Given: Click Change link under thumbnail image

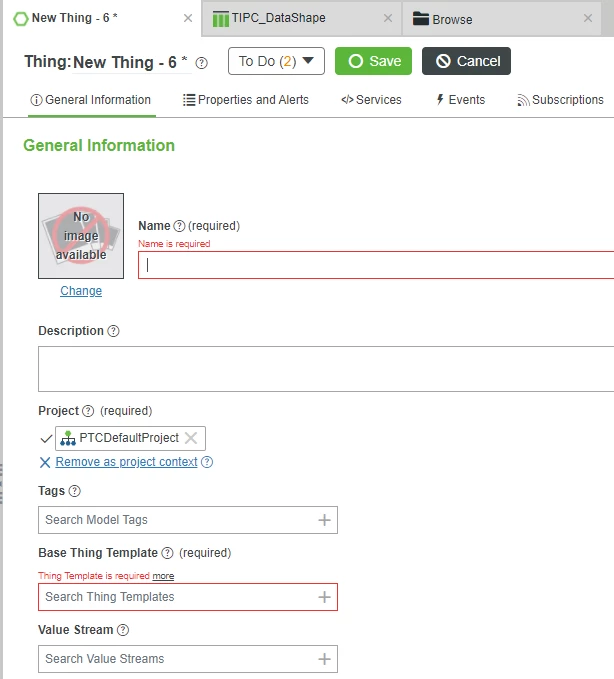Looking at the screenshot, I should 81,291.
